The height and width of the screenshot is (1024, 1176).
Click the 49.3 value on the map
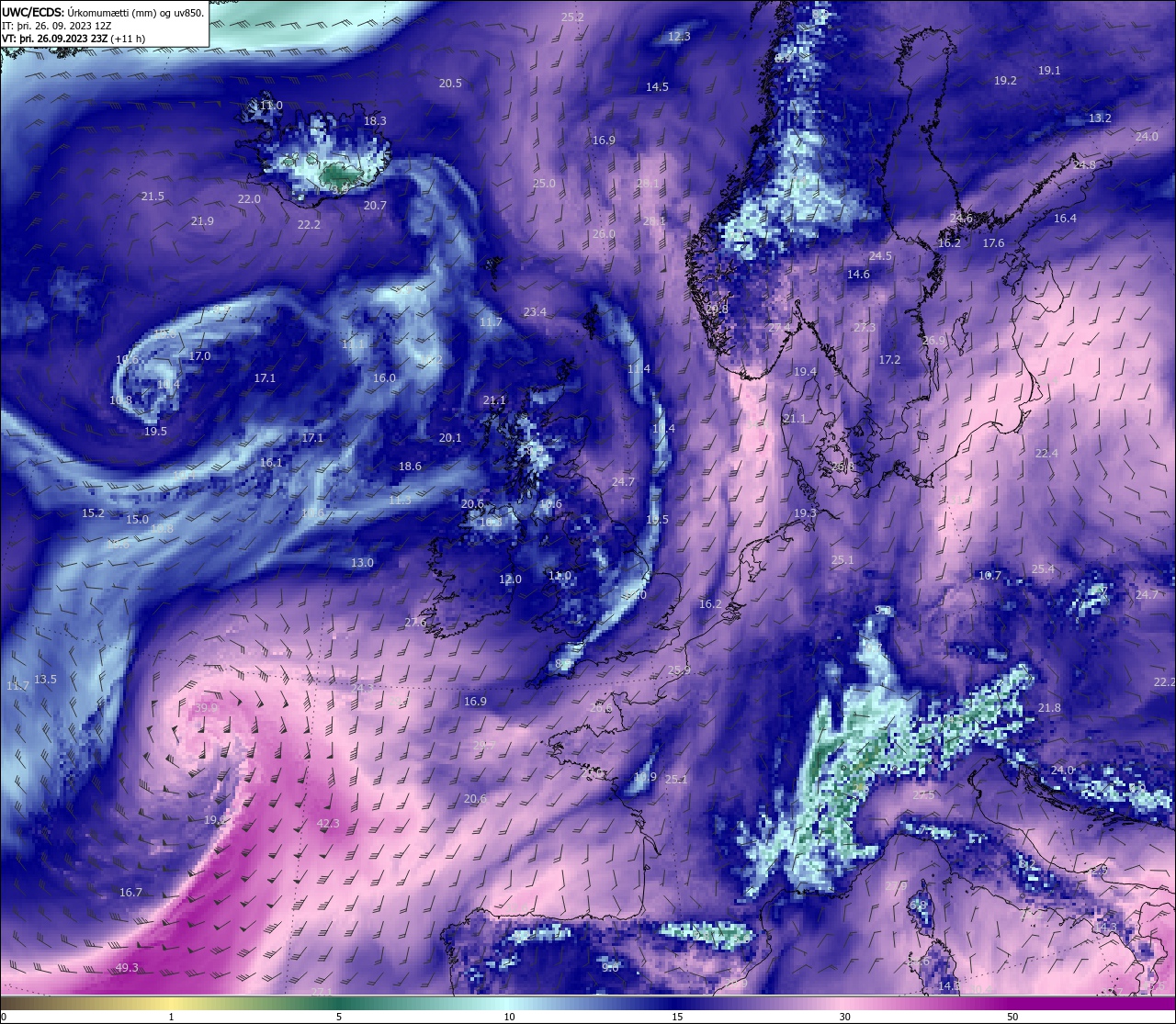point(127,968)
